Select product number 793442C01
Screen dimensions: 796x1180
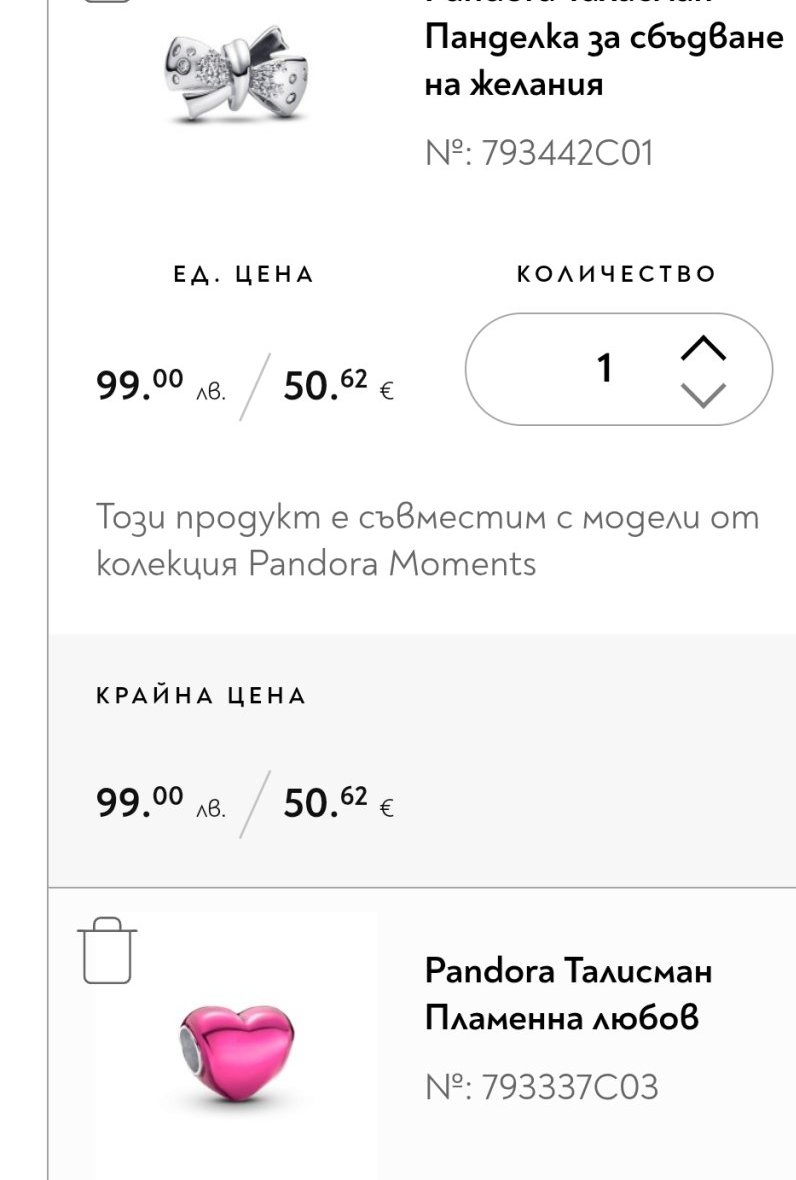tap(538, 153)
